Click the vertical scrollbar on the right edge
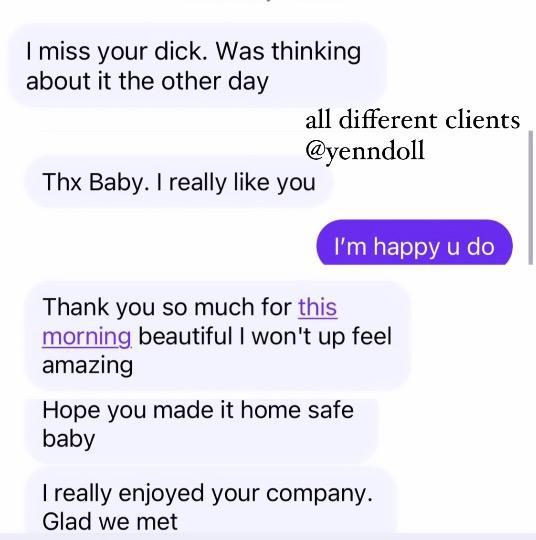The image size is (536, 540). click(x=531, y=197)
